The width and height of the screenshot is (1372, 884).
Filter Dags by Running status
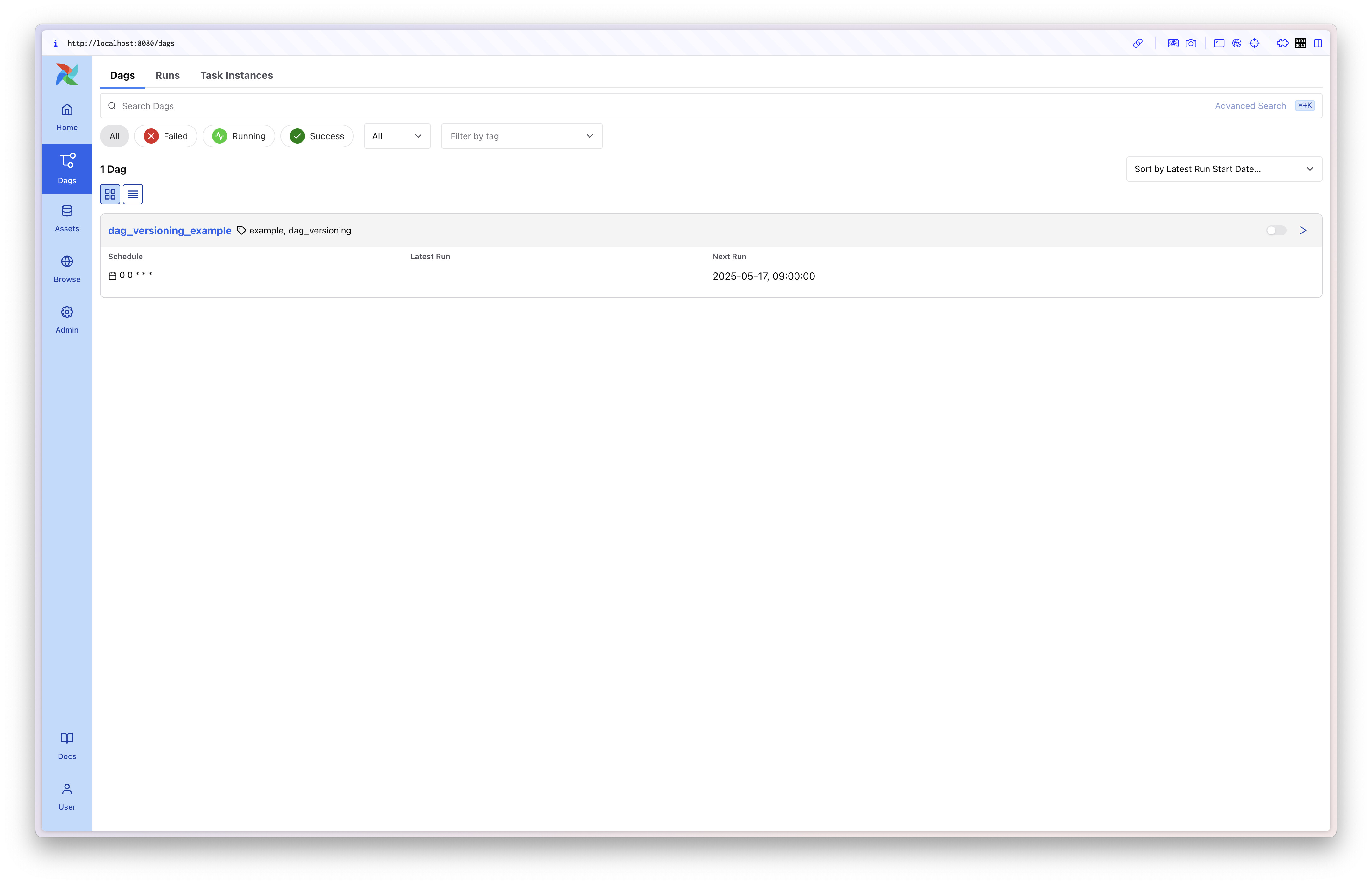239,136
